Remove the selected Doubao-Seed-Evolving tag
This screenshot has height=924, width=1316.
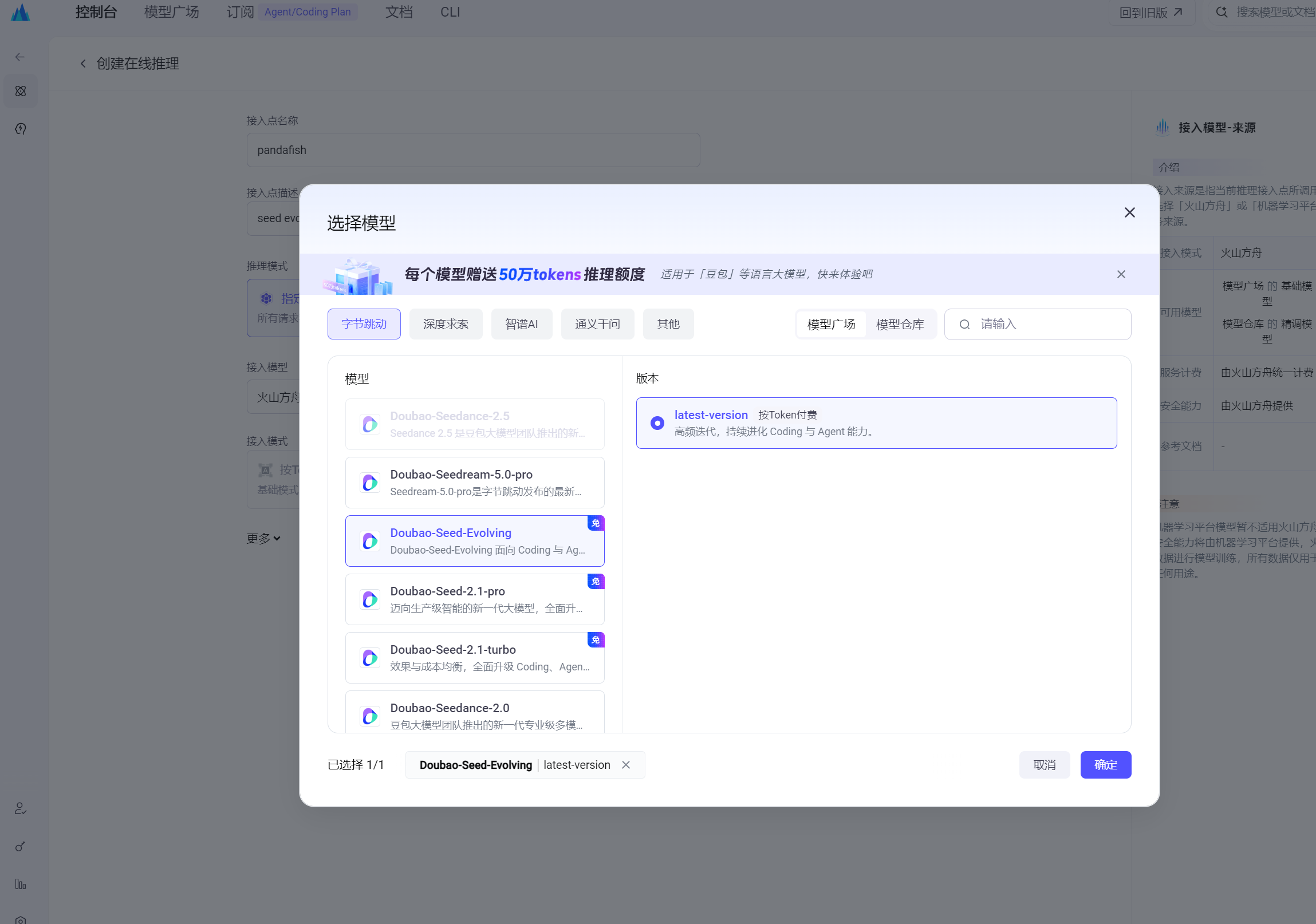click(x=625, y=765)
